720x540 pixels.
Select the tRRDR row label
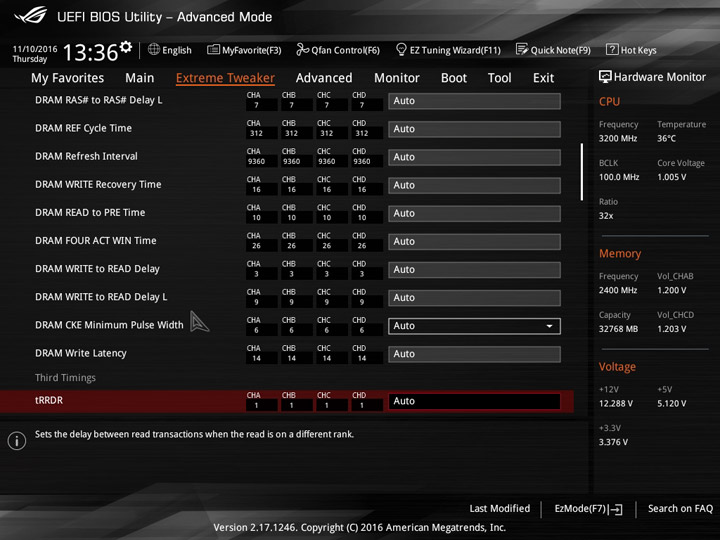(x=49, y=400)
